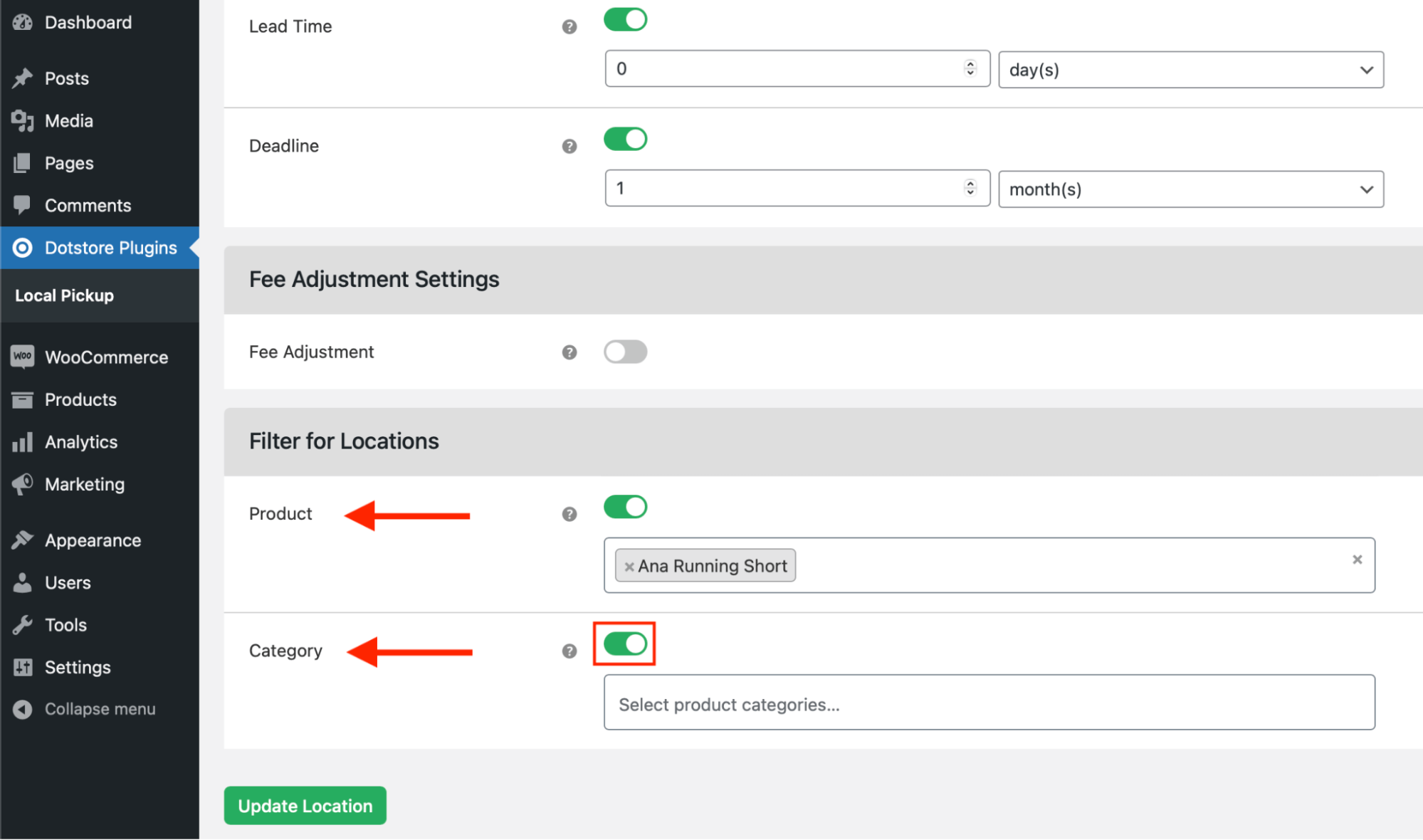Click the Update Location button
Image resolution: width=1423 pixels, height=840 pixels.
(305, 805)
